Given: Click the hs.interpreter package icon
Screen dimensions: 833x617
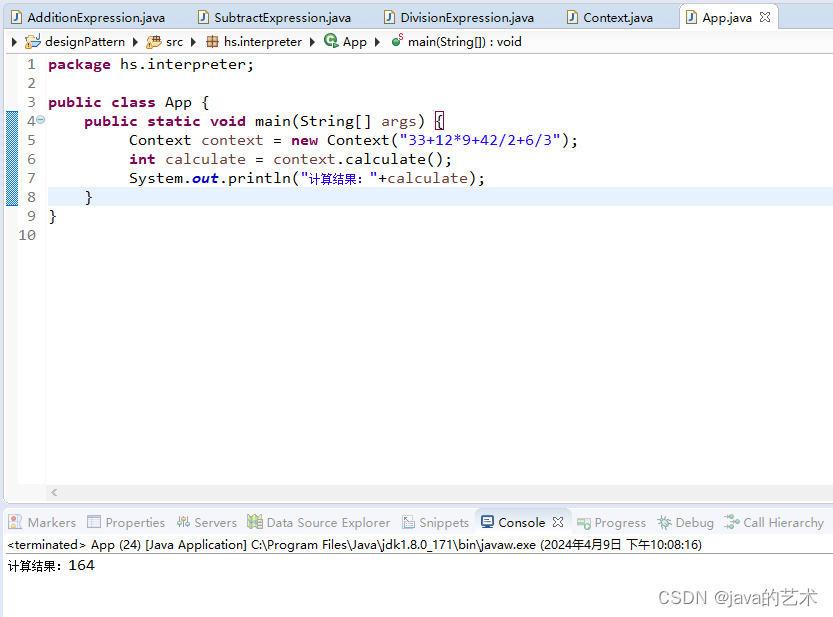Looking at the screenshot, I should coord(212,41).
